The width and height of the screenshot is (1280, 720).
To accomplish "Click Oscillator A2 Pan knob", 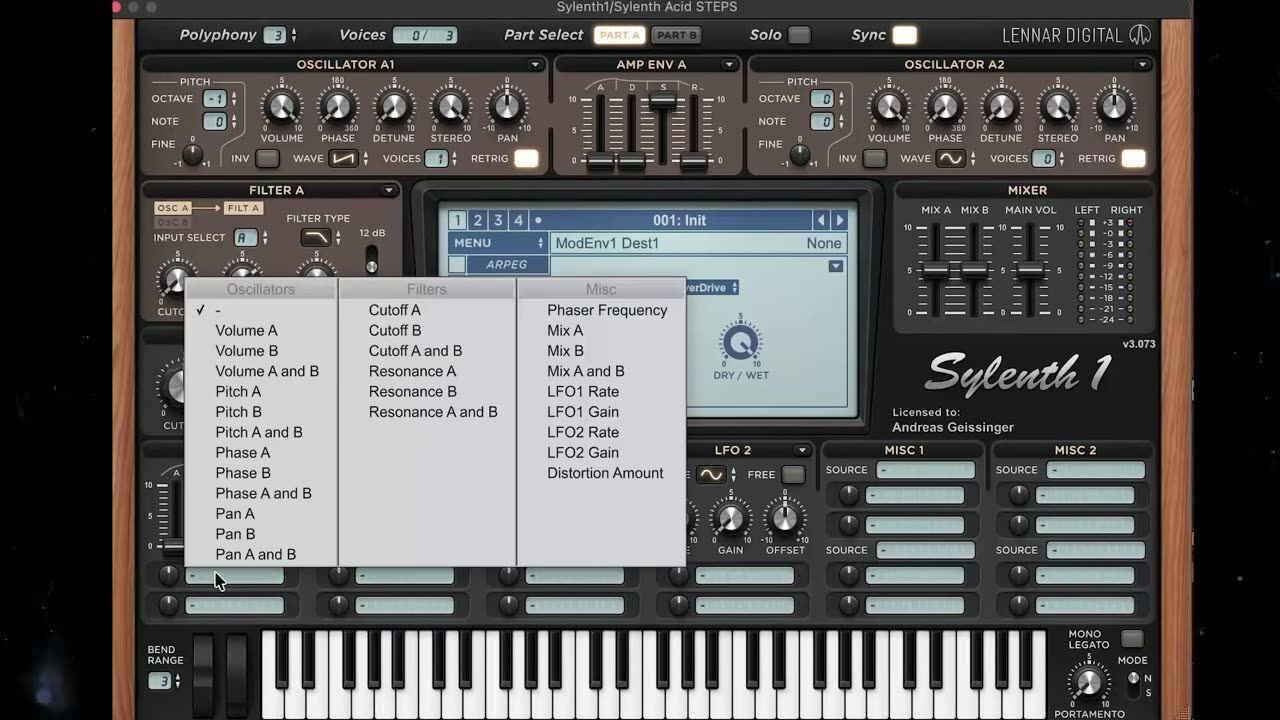I will pyautogui.click(x=1114, y=106).
